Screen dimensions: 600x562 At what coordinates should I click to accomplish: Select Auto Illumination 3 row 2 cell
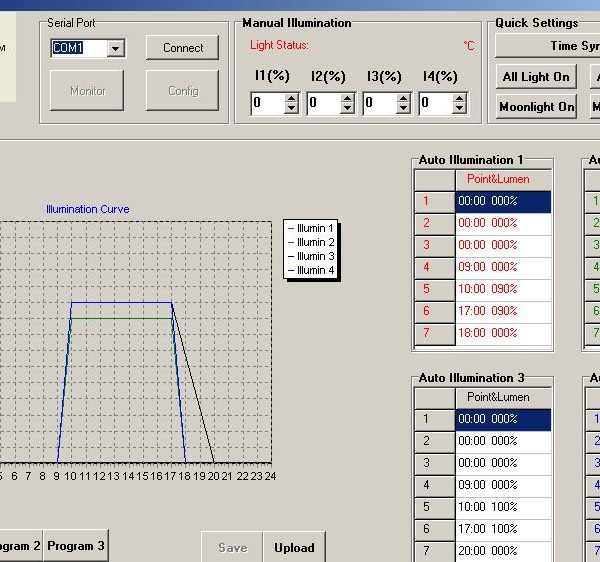(503, 441)
